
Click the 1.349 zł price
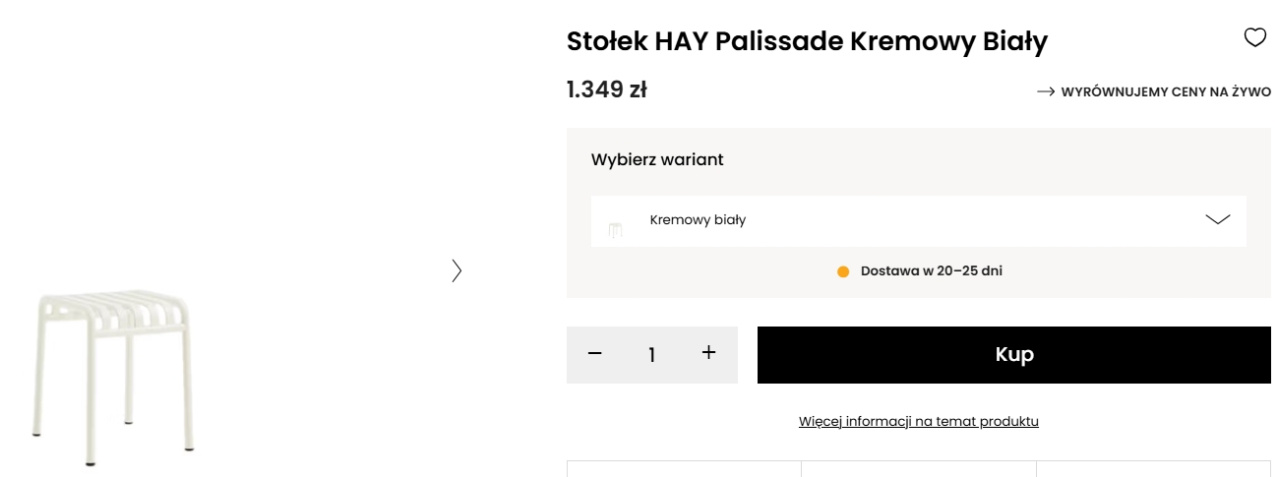click(607, 90)
